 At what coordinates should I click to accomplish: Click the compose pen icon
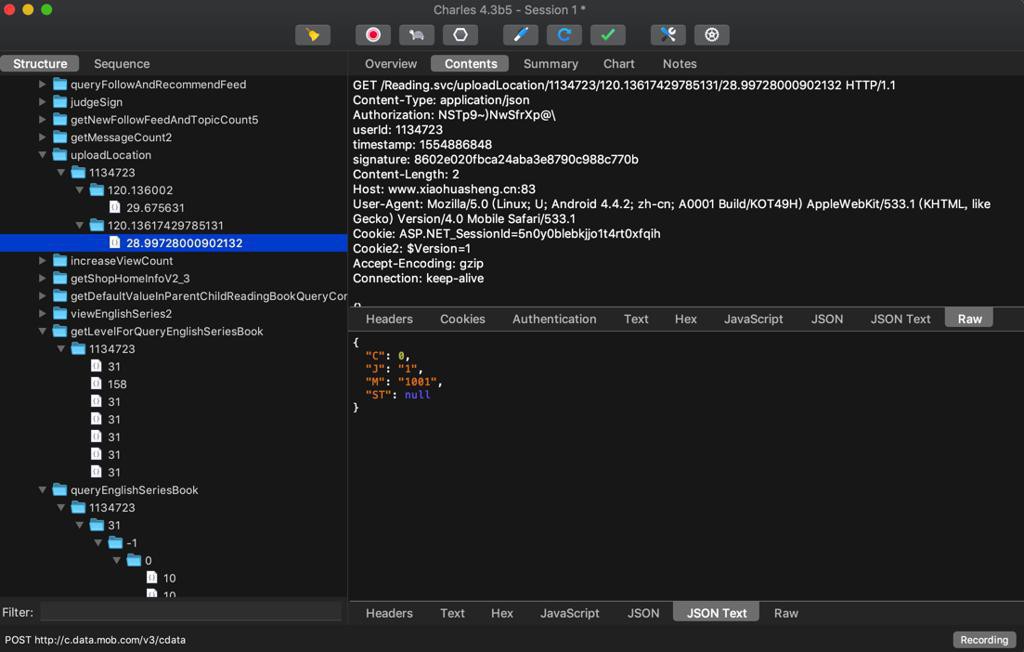pos(520,35)
